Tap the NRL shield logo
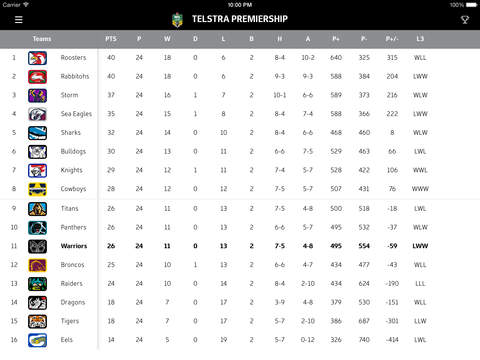480x360 pixels. coord(177,20)
